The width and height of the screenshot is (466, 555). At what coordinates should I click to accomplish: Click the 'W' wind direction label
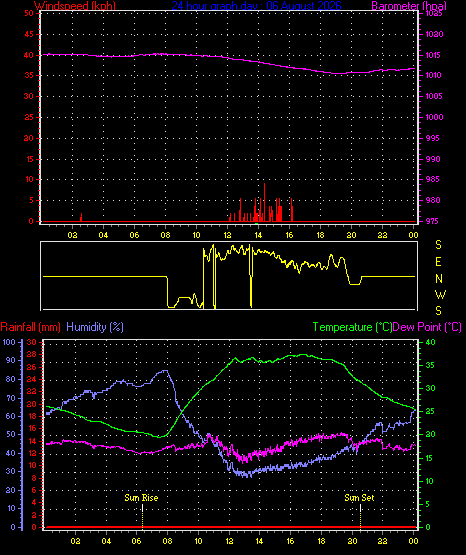click(440, 294)
